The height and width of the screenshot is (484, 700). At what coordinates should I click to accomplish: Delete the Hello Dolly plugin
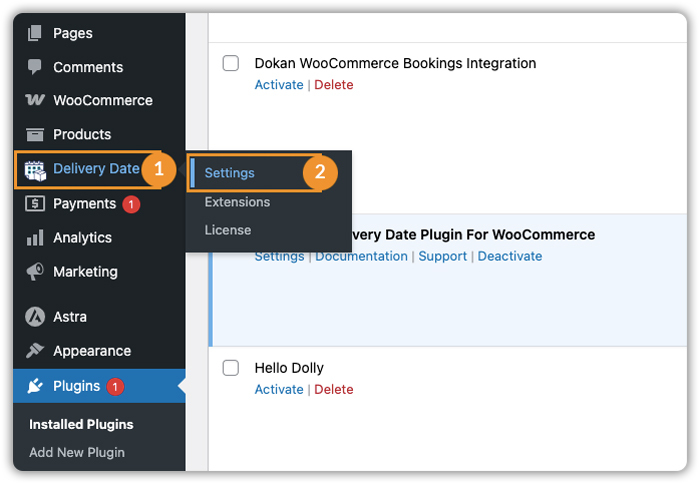pos(333,389)
